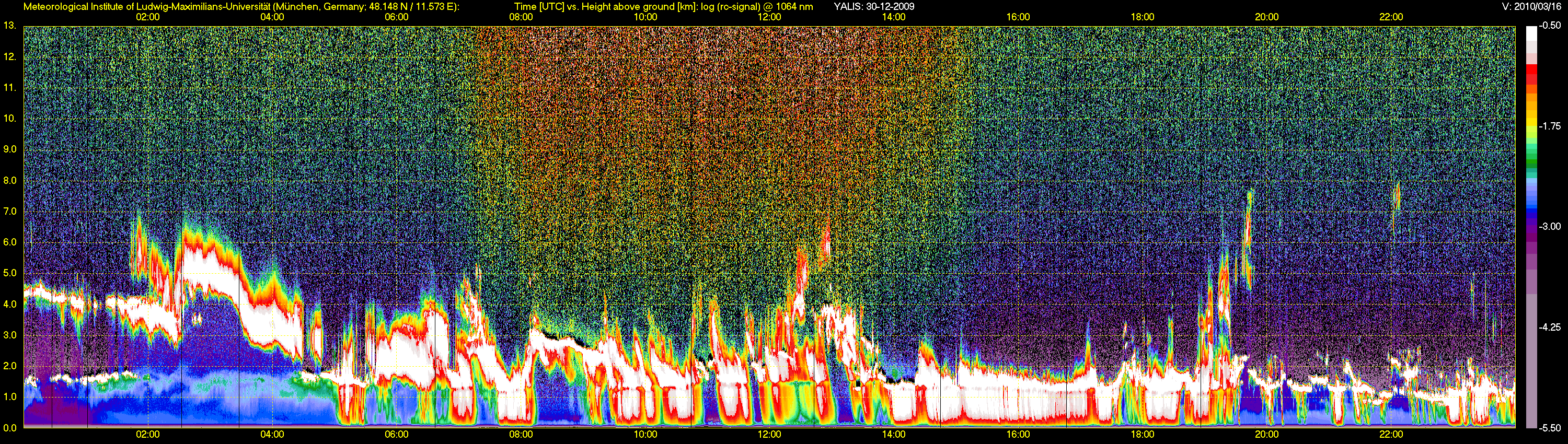Click the 08:00 label on the bottom time axis
The height and width of the screenshot is (444, 1568).
521,434
